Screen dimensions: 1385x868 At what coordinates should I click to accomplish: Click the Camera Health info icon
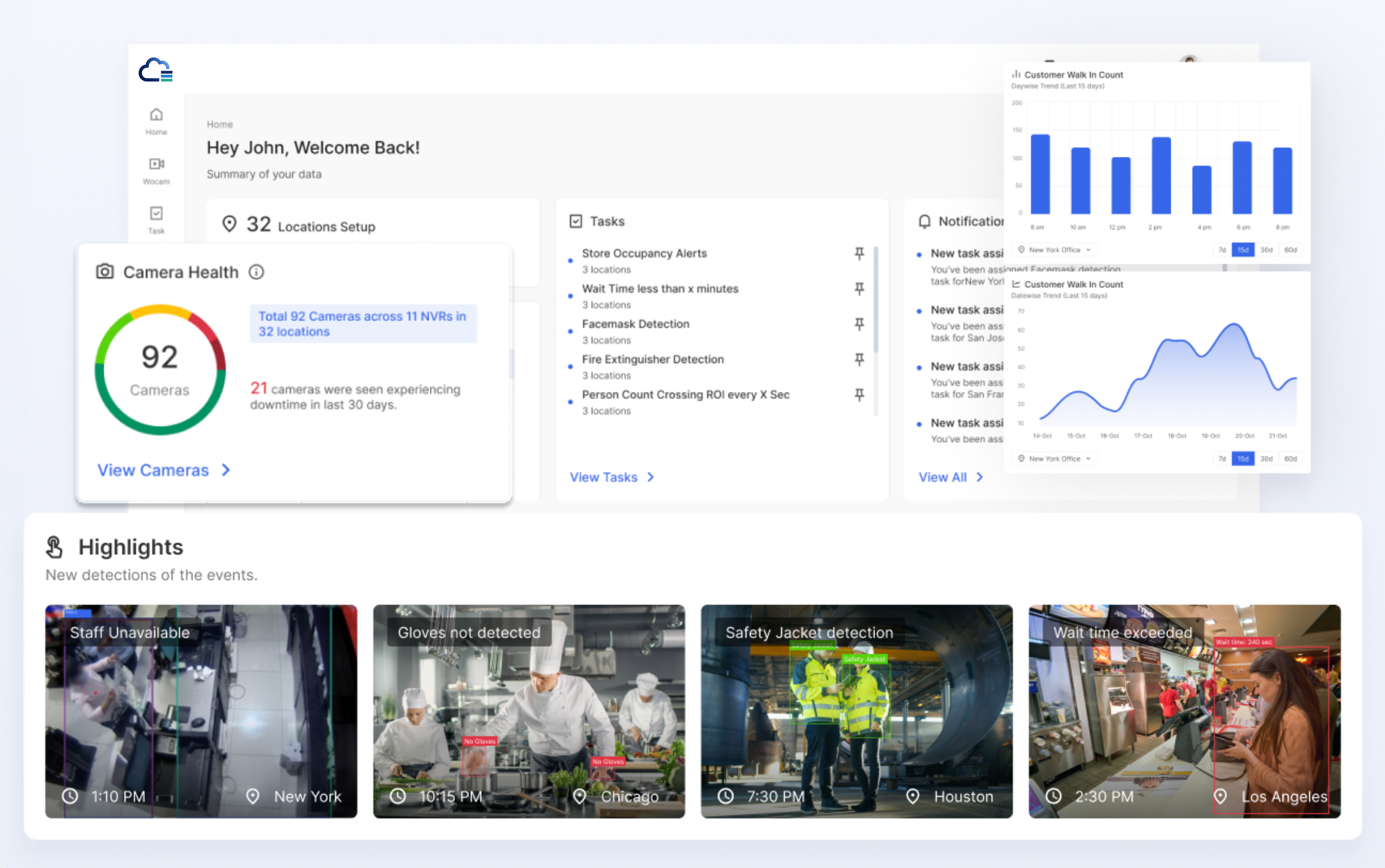tap(256, 272)
